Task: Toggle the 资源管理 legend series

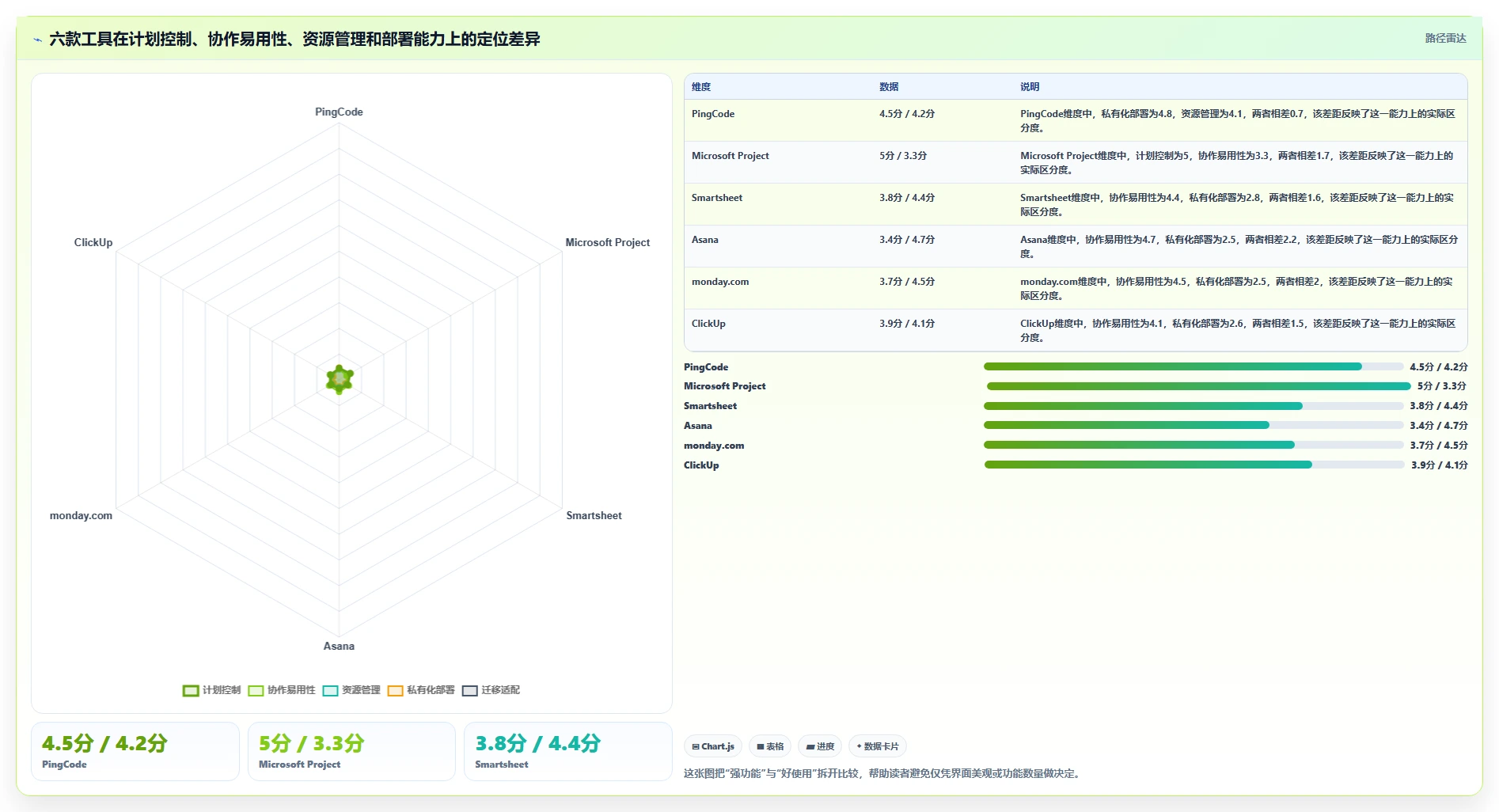Action: pos(351,690)
